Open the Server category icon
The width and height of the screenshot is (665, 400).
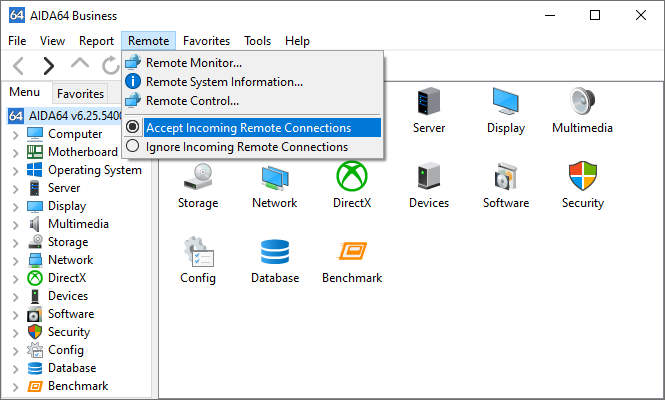[x=428, y=101]
